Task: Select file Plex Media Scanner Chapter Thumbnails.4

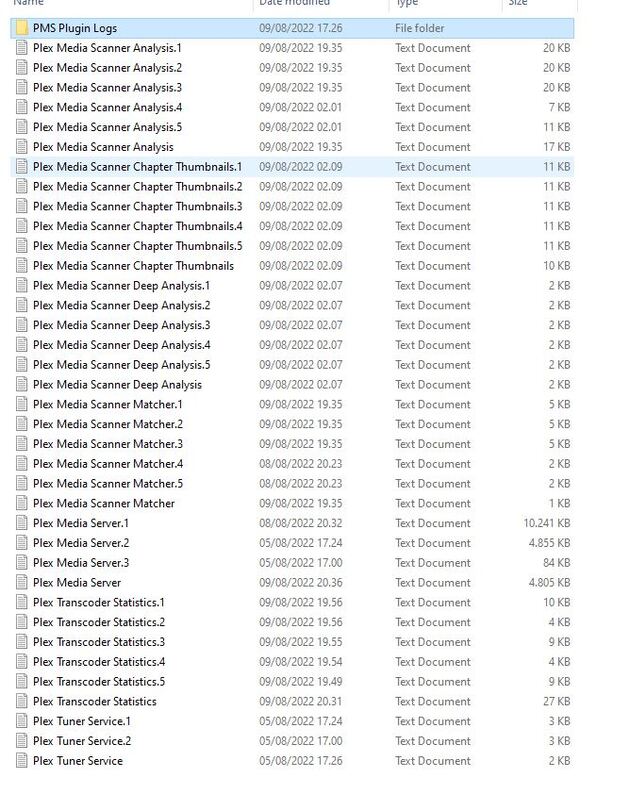Action: (x=138, y=226)
